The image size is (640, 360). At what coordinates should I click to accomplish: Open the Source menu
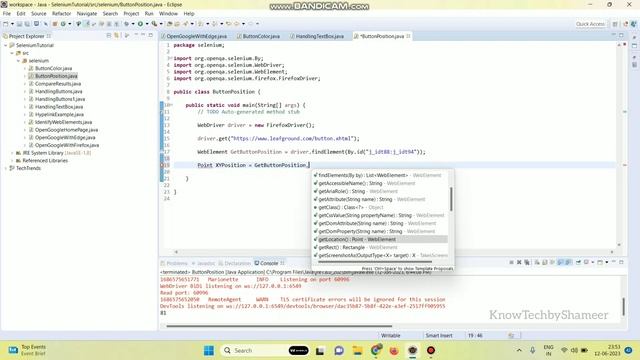pos(38,13)
